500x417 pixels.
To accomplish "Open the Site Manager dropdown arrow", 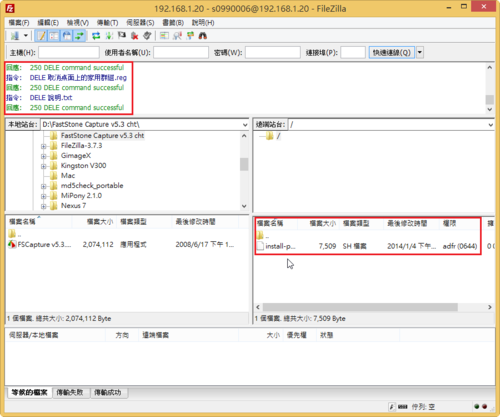I will pyautogui.click(x=26, y=36).
